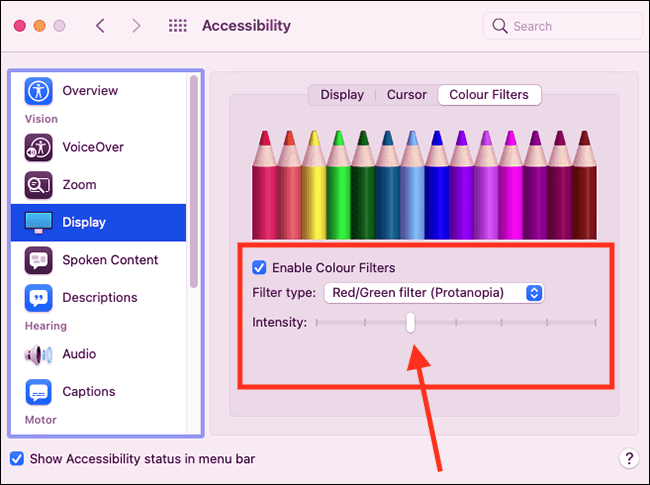Click the blue Filter type stepper arrows
Image resolution: width=650 pixels, height=485 pixels.
(x=534, y=293)
